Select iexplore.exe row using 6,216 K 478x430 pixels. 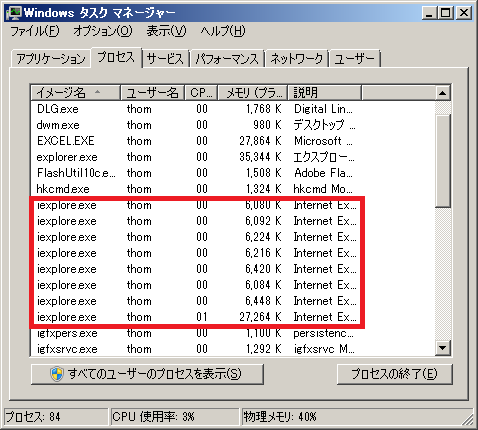(233, 253)
